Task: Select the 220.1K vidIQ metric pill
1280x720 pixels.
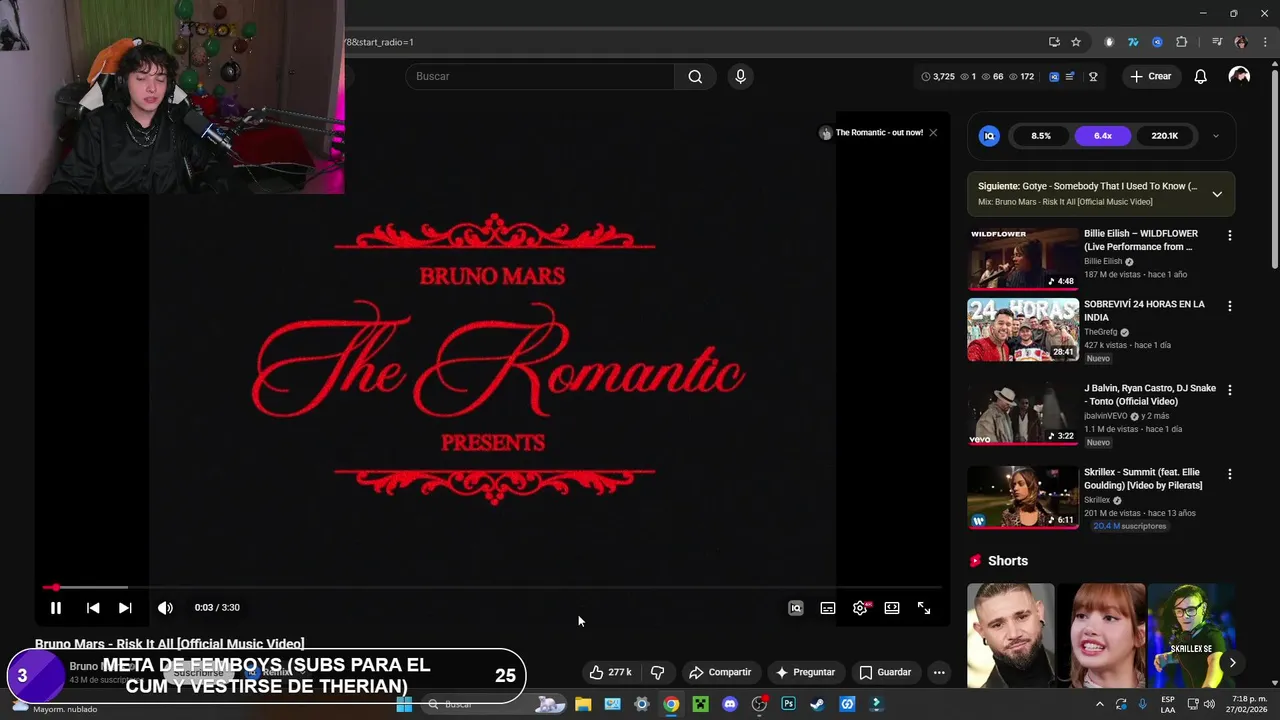Action: (x=1164, y=136)
